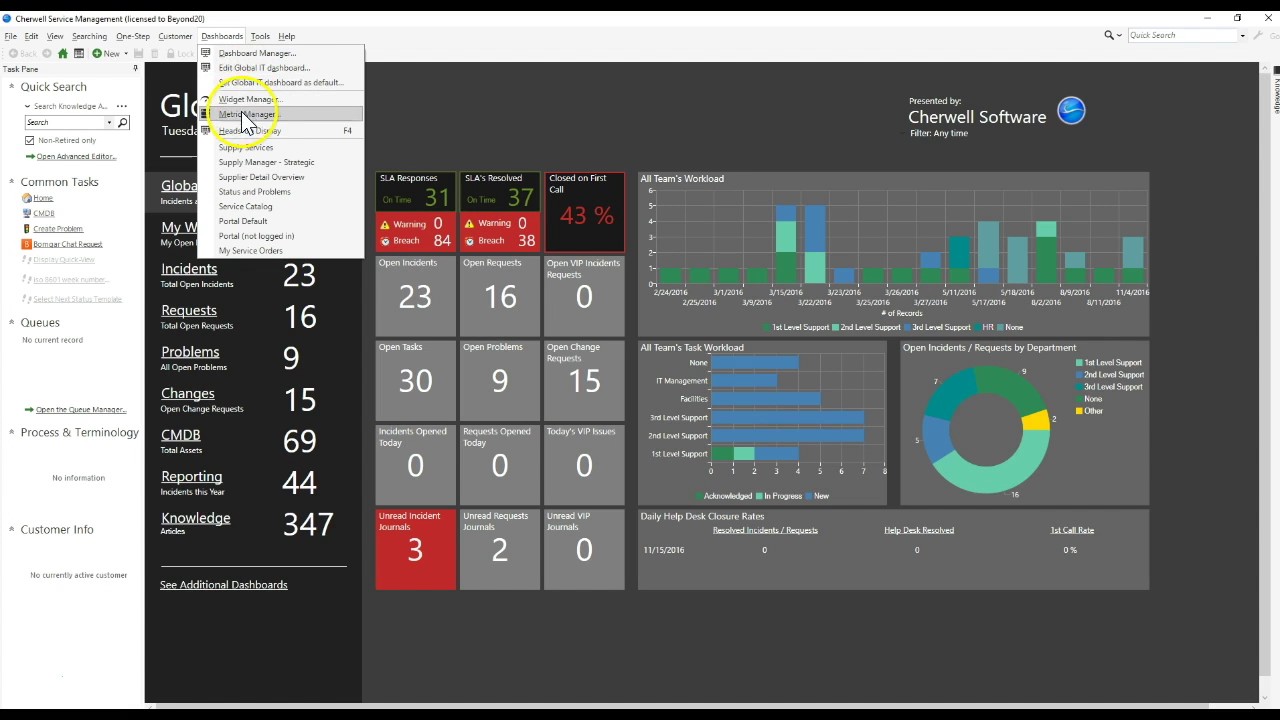This screenshot has height=720, width=1280.
Task: Click the CMDB computer icon
Action: point(27,213)
